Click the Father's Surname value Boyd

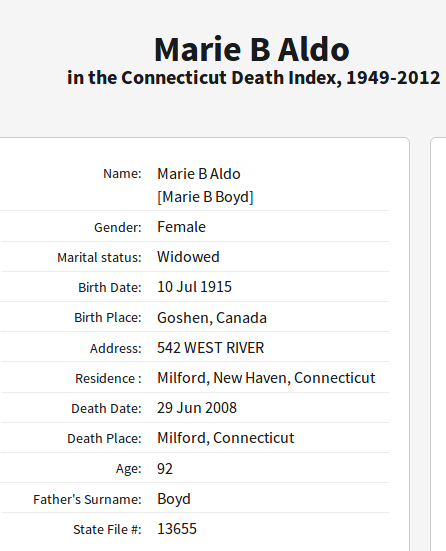(174, 499)
